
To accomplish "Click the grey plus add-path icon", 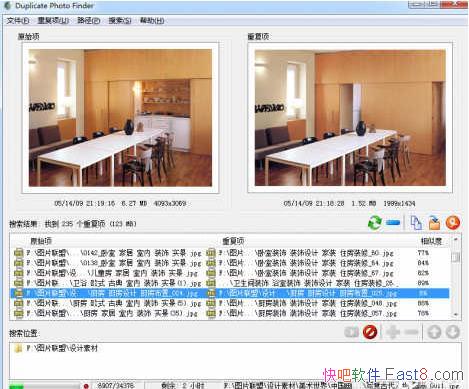I will (393, 332).
